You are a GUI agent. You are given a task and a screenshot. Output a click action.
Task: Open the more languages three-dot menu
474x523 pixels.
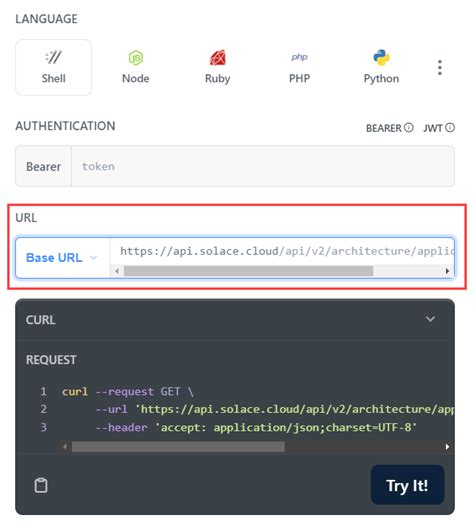(x=440, y=67)
